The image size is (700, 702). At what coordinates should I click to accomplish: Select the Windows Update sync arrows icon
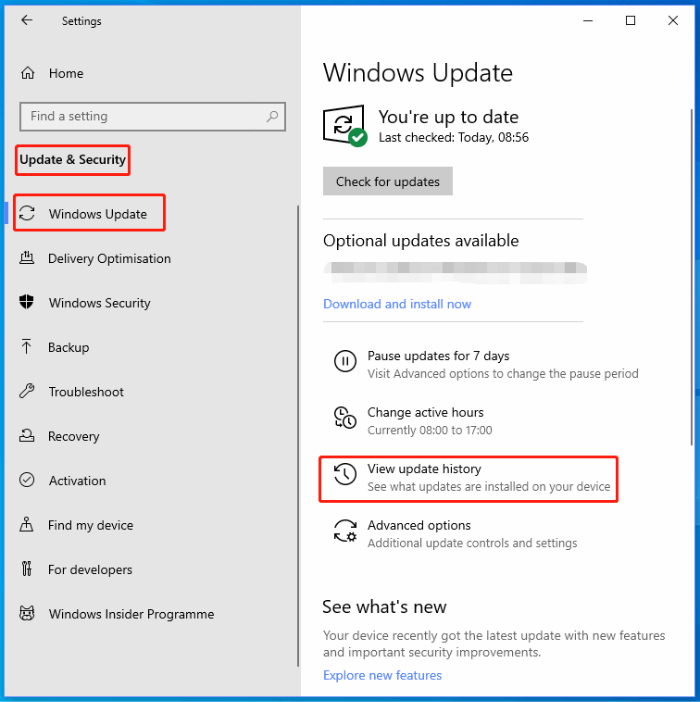(x=27, y=214)
